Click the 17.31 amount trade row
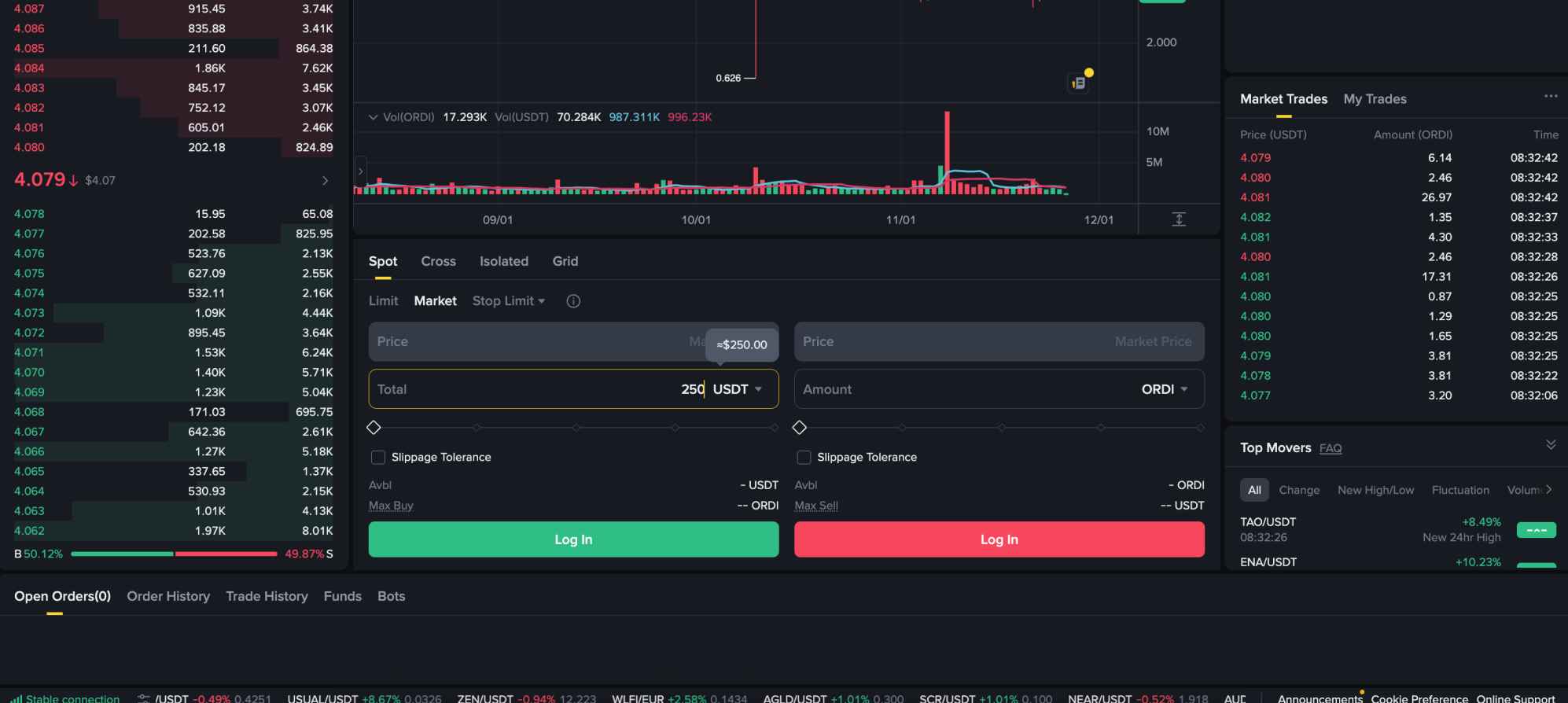 [1398, 277]
